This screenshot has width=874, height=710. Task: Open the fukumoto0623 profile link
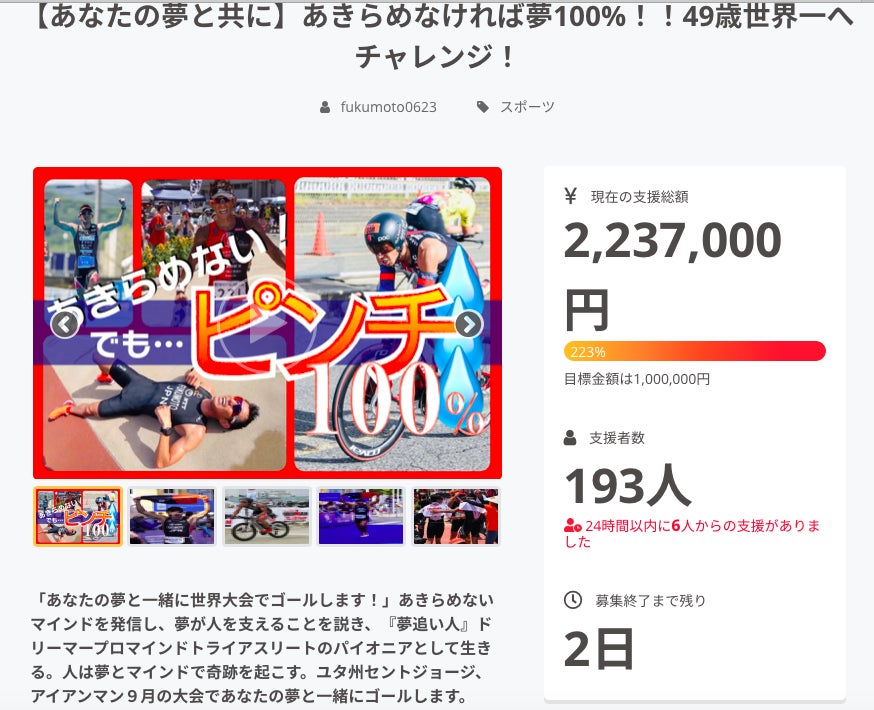(x=389, y=107)
